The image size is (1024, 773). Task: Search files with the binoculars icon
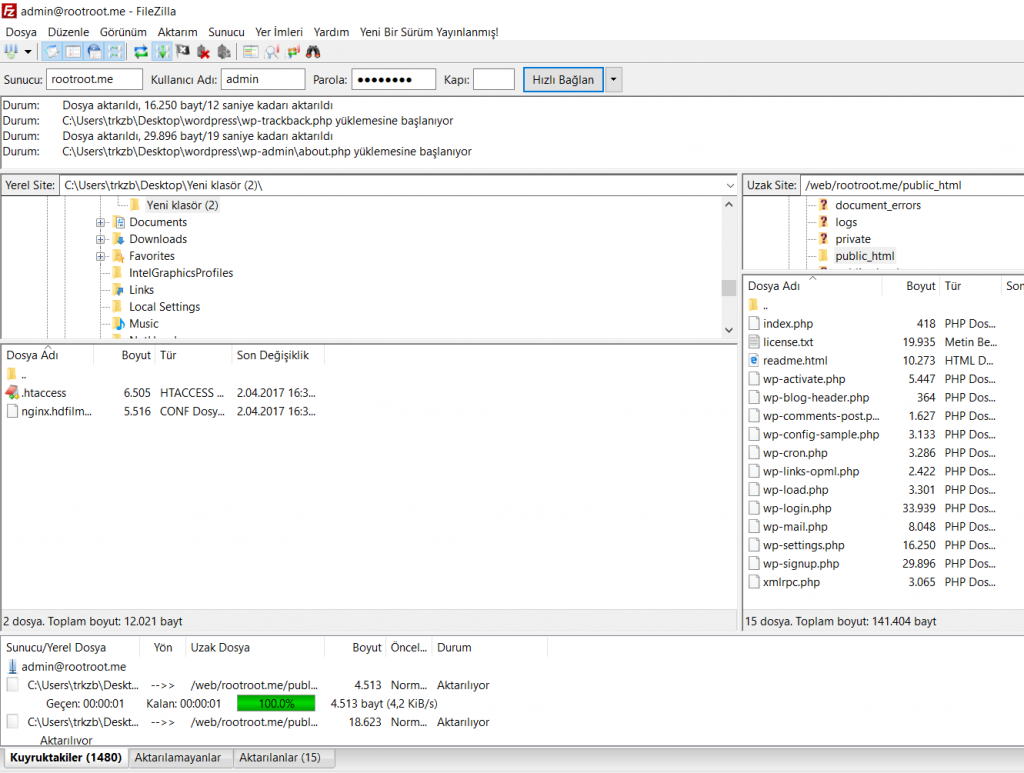coord(313,52)
